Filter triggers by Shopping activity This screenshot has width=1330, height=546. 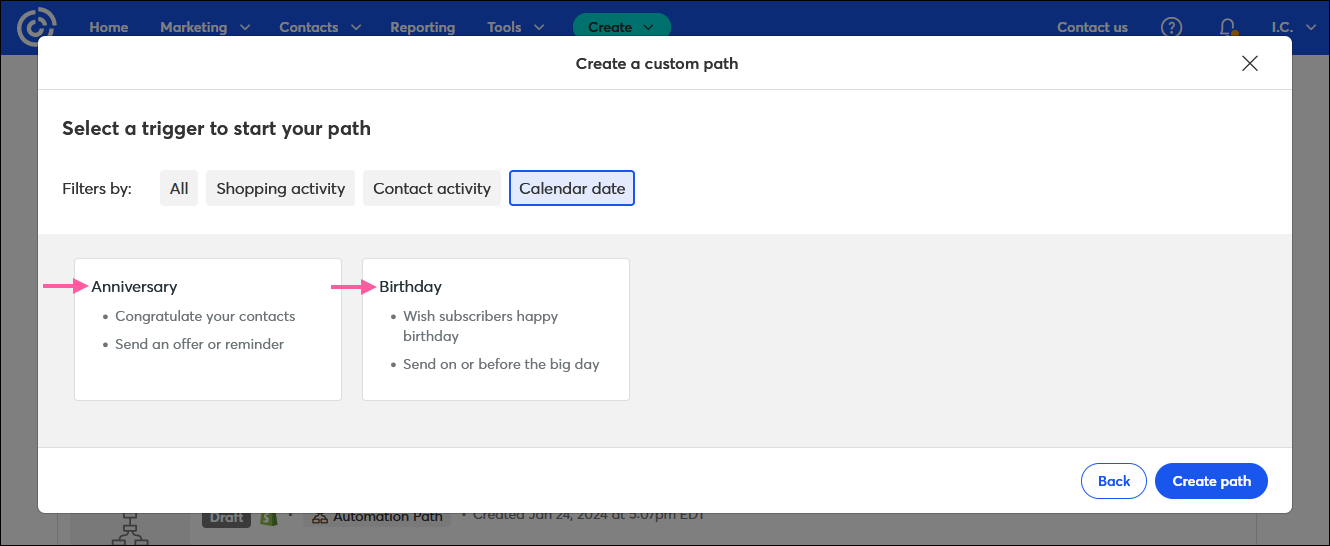(280, 188)
